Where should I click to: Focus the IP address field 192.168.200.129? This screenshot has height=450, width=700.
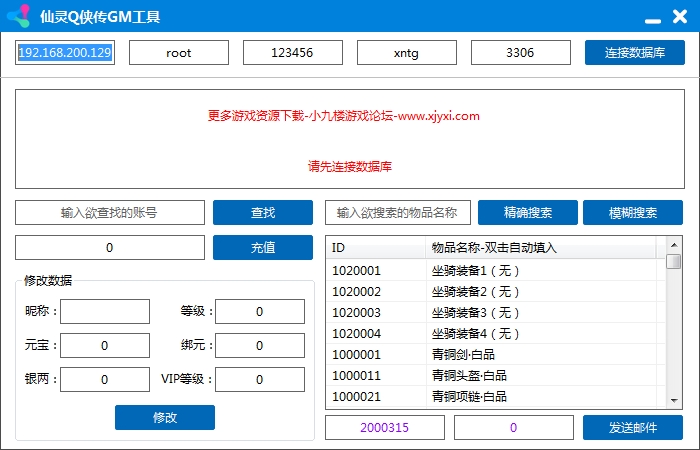point(65,52)
